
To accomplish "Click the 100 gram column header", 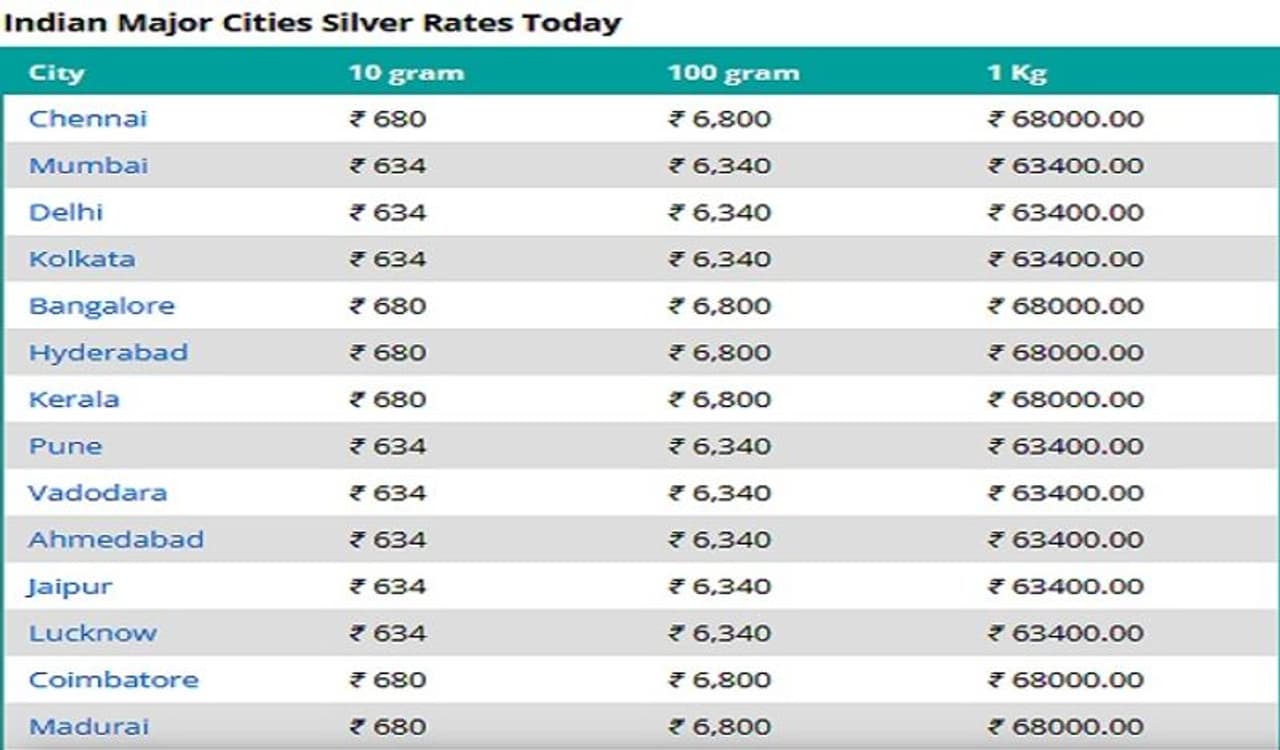I will coord(734,73).
